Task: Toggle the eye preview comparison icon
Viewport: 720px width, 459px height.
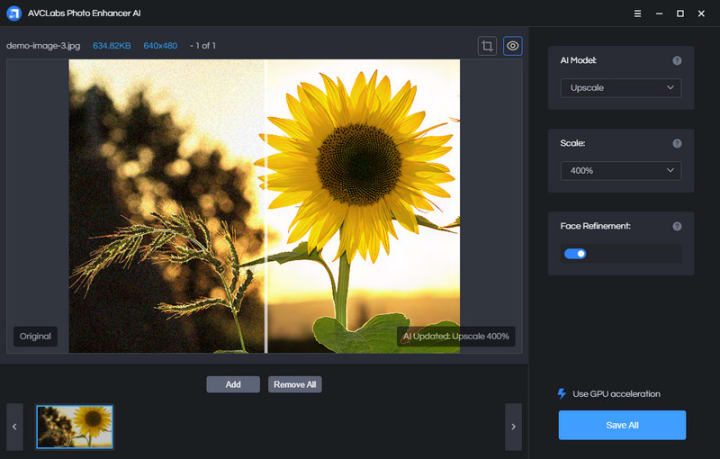Action: pos(512,46)
